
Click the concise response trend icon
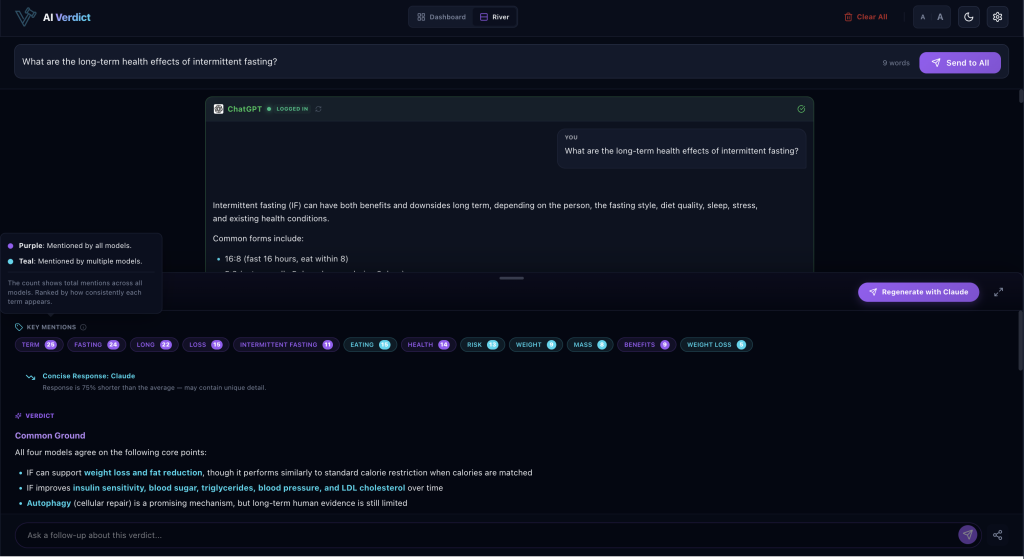click(x=30, y=377)
